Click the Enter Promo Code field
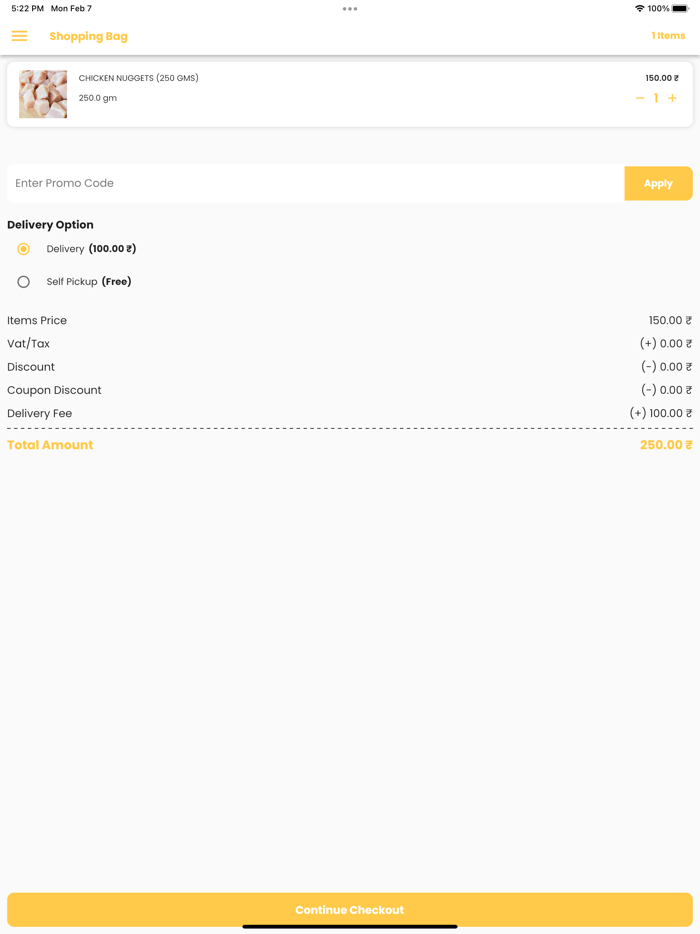Image resolution: width=700 pixels, height=934 pixels. 315,184
